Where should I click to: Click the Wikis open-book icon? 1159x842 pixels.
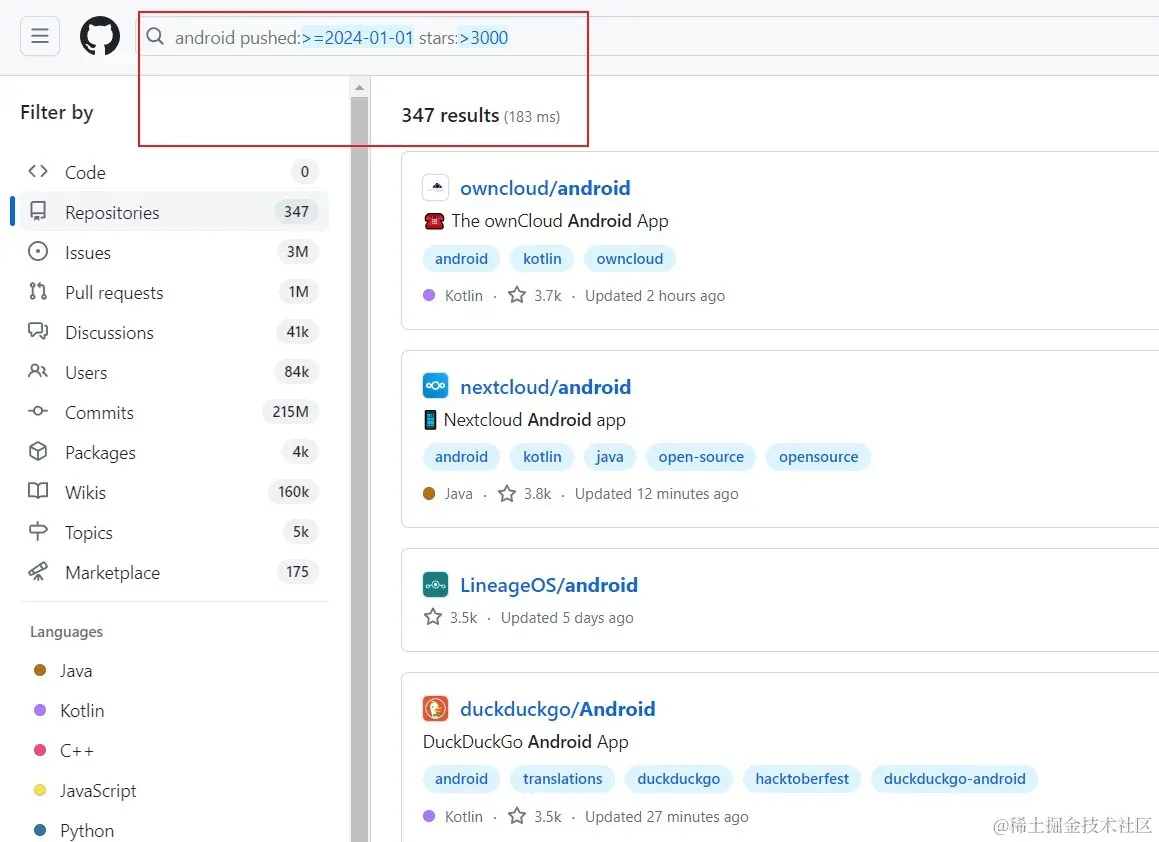click(x=38, y=491)
